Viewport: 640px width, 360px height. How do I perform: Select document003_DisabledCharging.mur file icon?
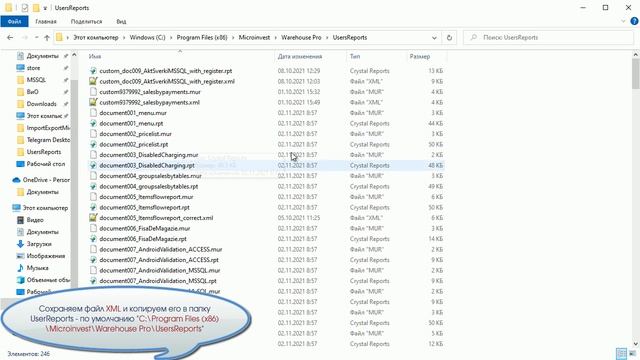(93, 155)
